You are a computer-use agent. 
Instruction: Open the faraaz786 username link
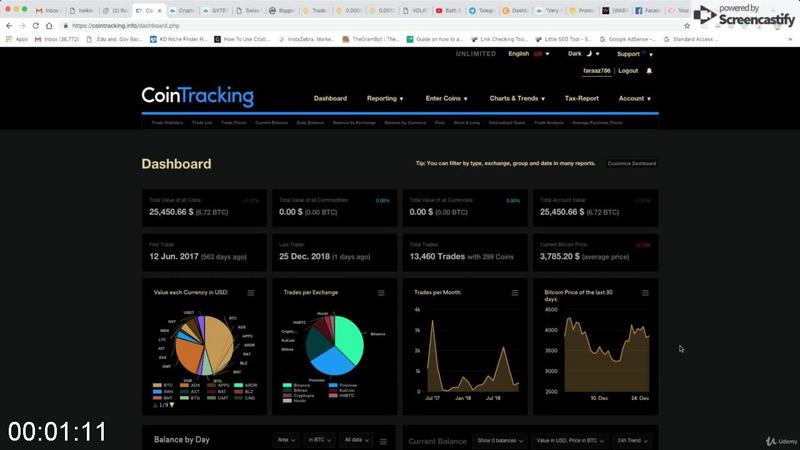point(596,71)
